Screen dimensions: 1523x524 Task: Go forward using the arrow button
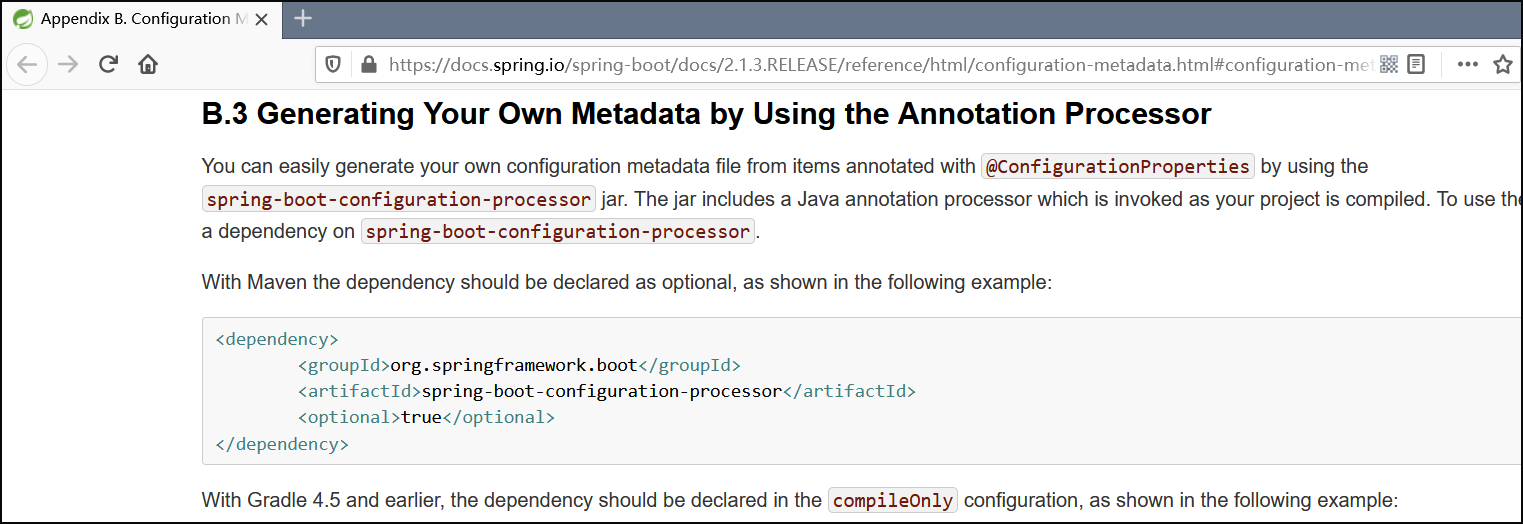click(67, 64)
